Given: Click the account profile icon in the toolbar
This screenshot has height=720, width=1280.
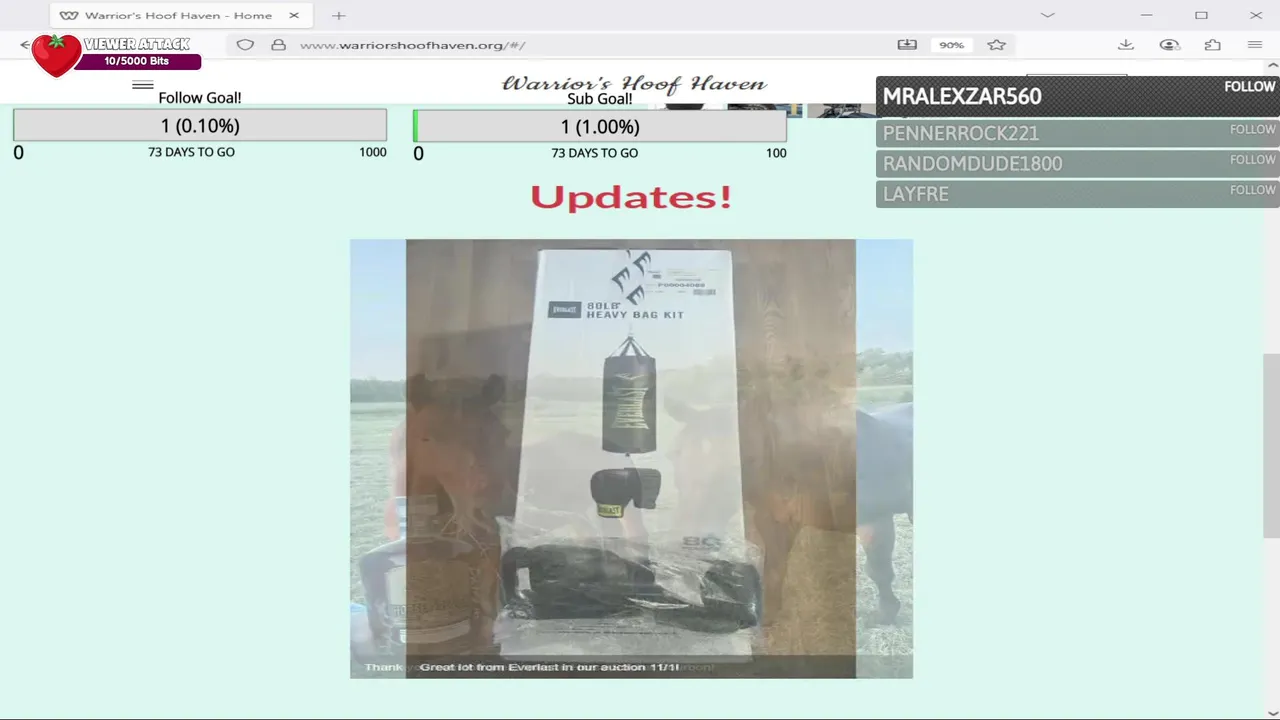Looking at the screenshot, I should point(1169,45).
